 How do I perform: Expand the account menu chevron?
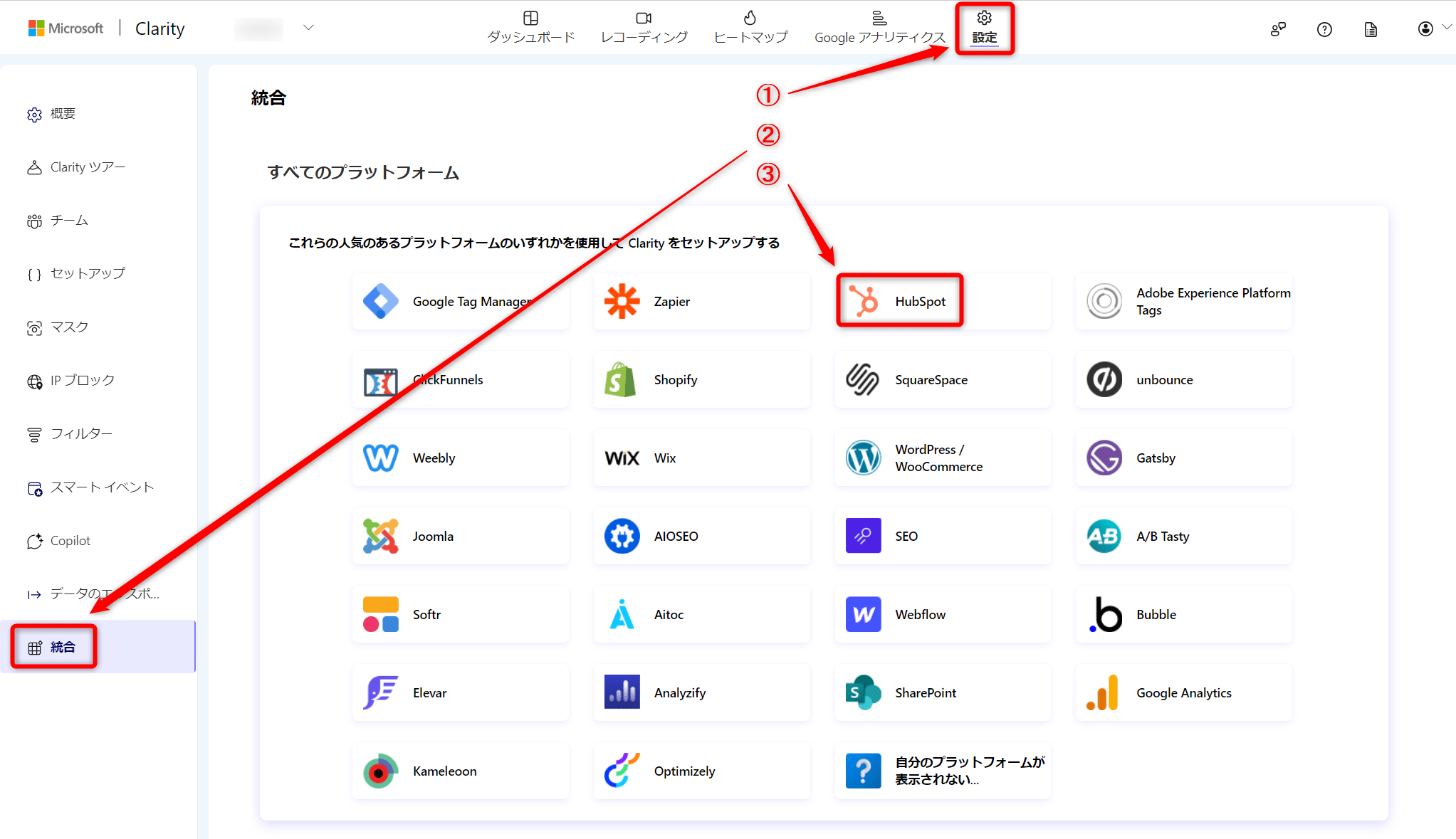pos(1447,27)
